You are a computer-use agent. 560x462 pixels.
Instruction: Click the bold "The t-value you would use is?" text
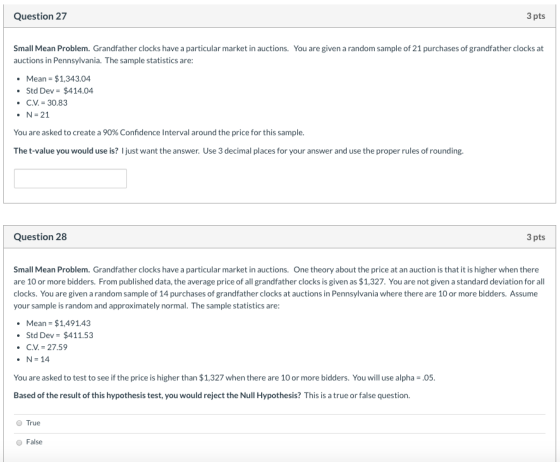coord(66,151)
